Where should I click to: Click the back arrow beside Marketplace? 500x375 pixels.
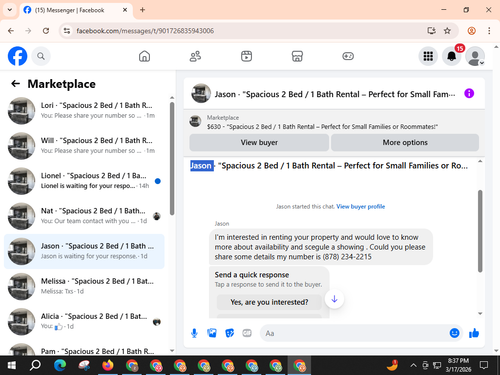[x=15, y=84]
